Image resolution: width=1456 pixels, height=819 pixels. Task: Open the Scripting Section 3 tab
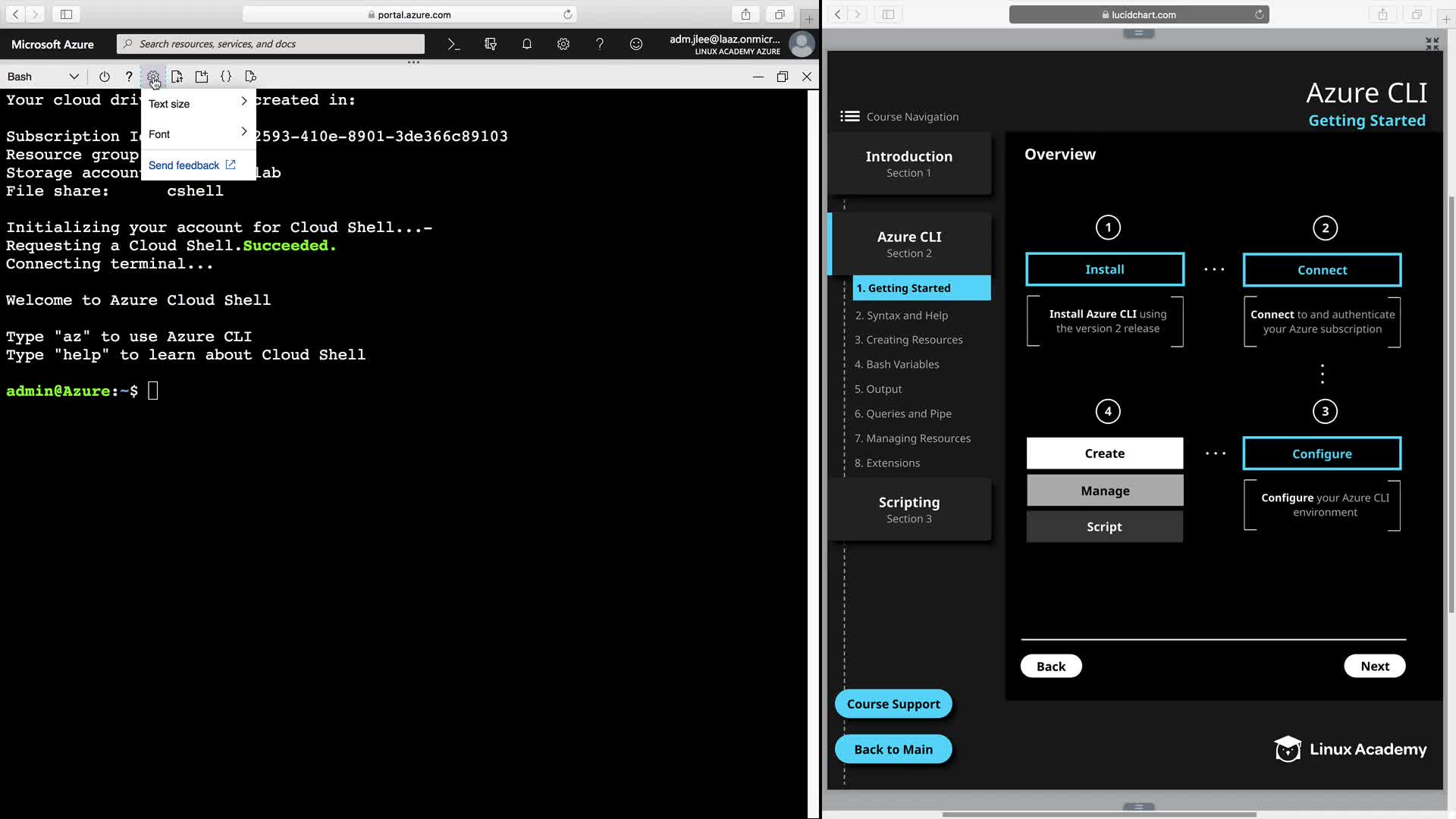pyautogui.click(x=909, y=510)
